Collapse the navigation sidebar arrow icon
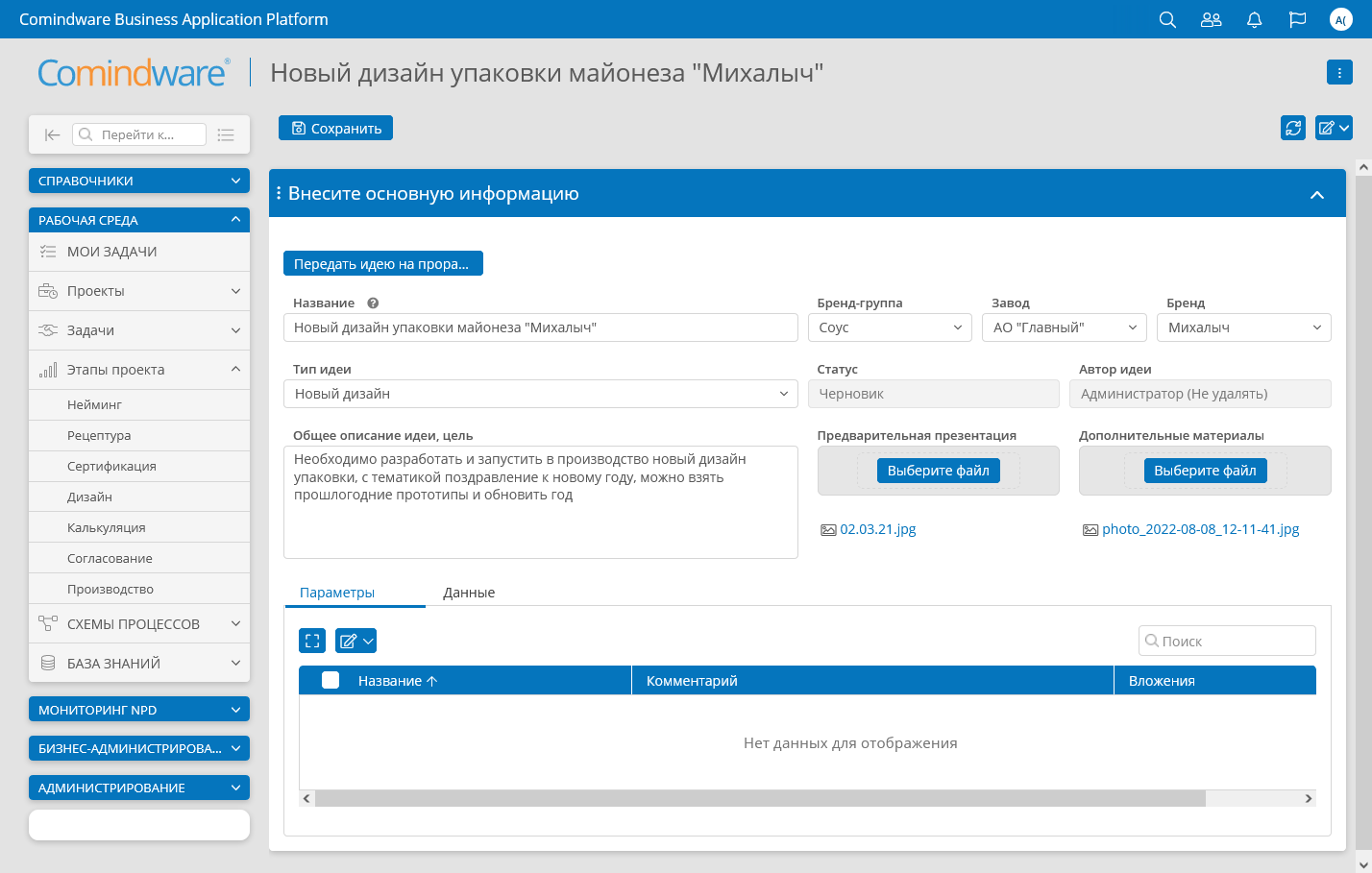 pos(52,134)
